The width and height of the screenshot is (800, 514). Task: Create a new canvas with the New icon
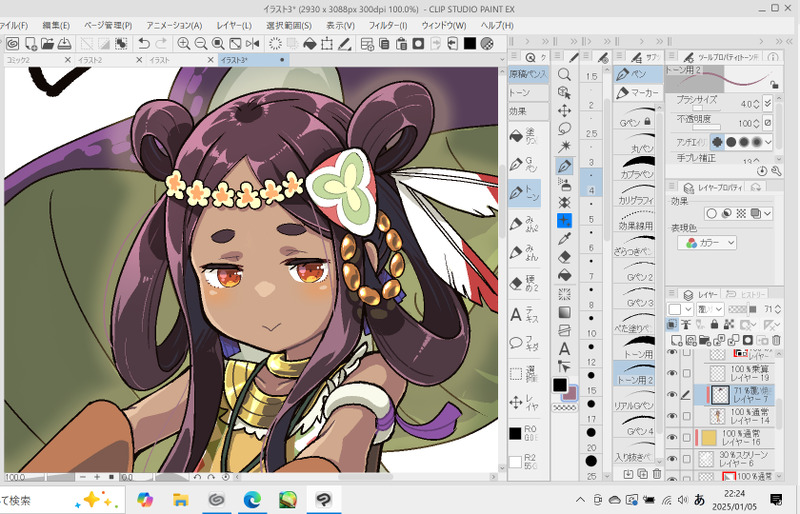(31, 44)
